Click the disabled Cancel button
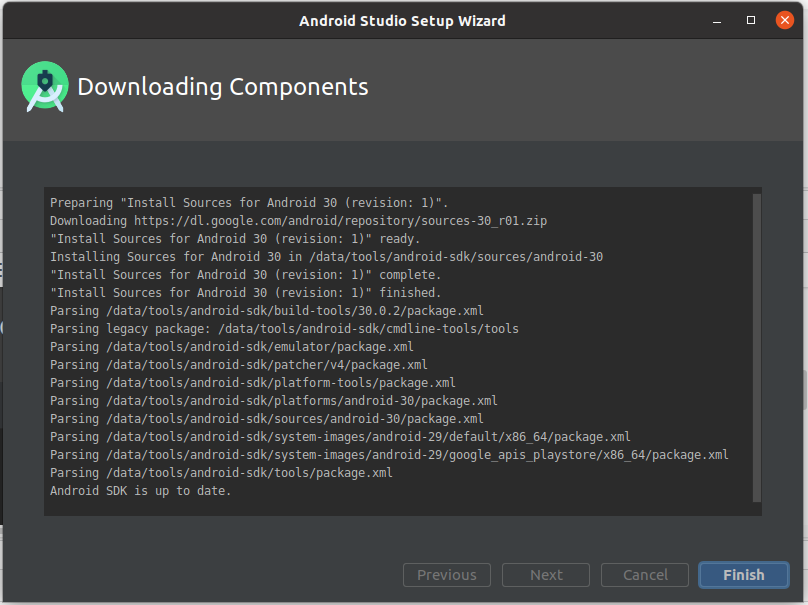Screen dimensions: 808x605 pos(645,575)
